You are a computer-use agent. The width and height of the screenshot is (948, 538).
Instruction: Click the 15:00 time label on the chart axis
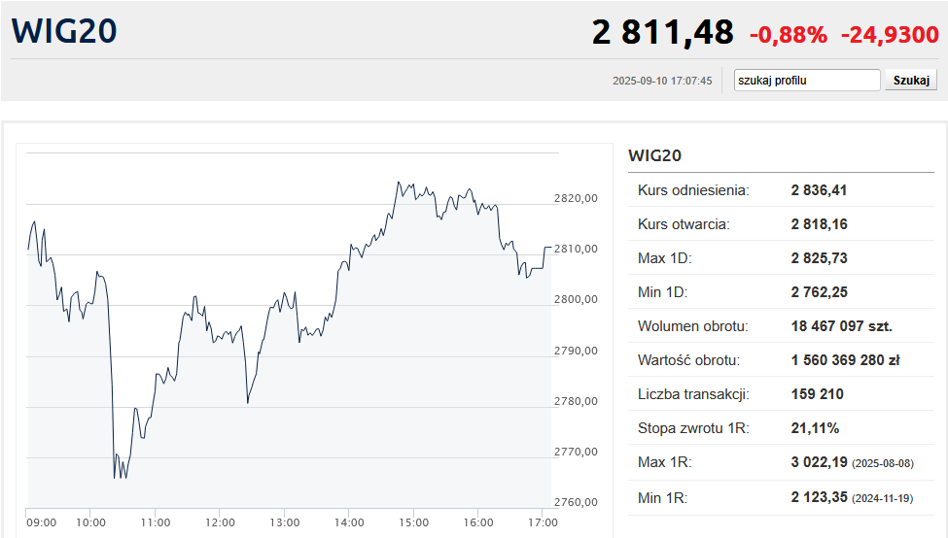point(414,522)
